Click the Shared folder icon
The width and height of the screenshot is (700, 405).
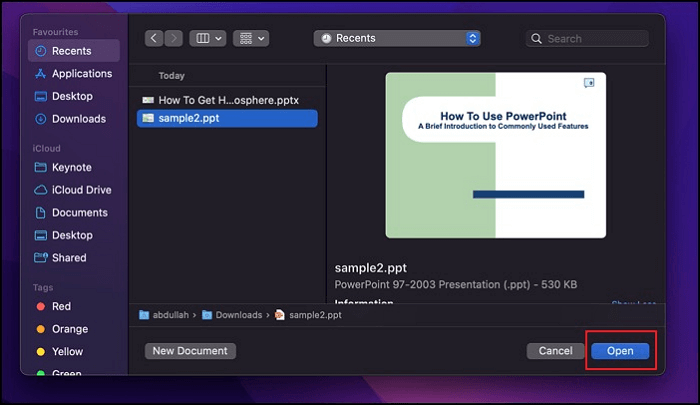[41, 258]
